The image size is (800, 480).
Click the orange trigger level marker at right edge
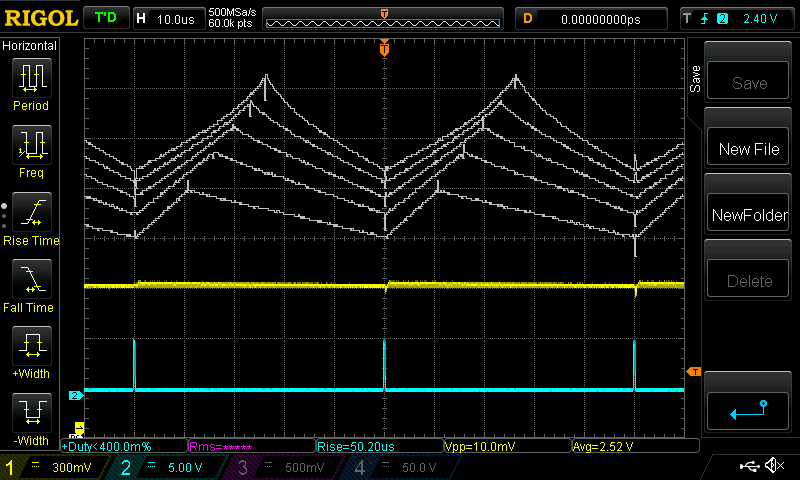tap(692, 372)
